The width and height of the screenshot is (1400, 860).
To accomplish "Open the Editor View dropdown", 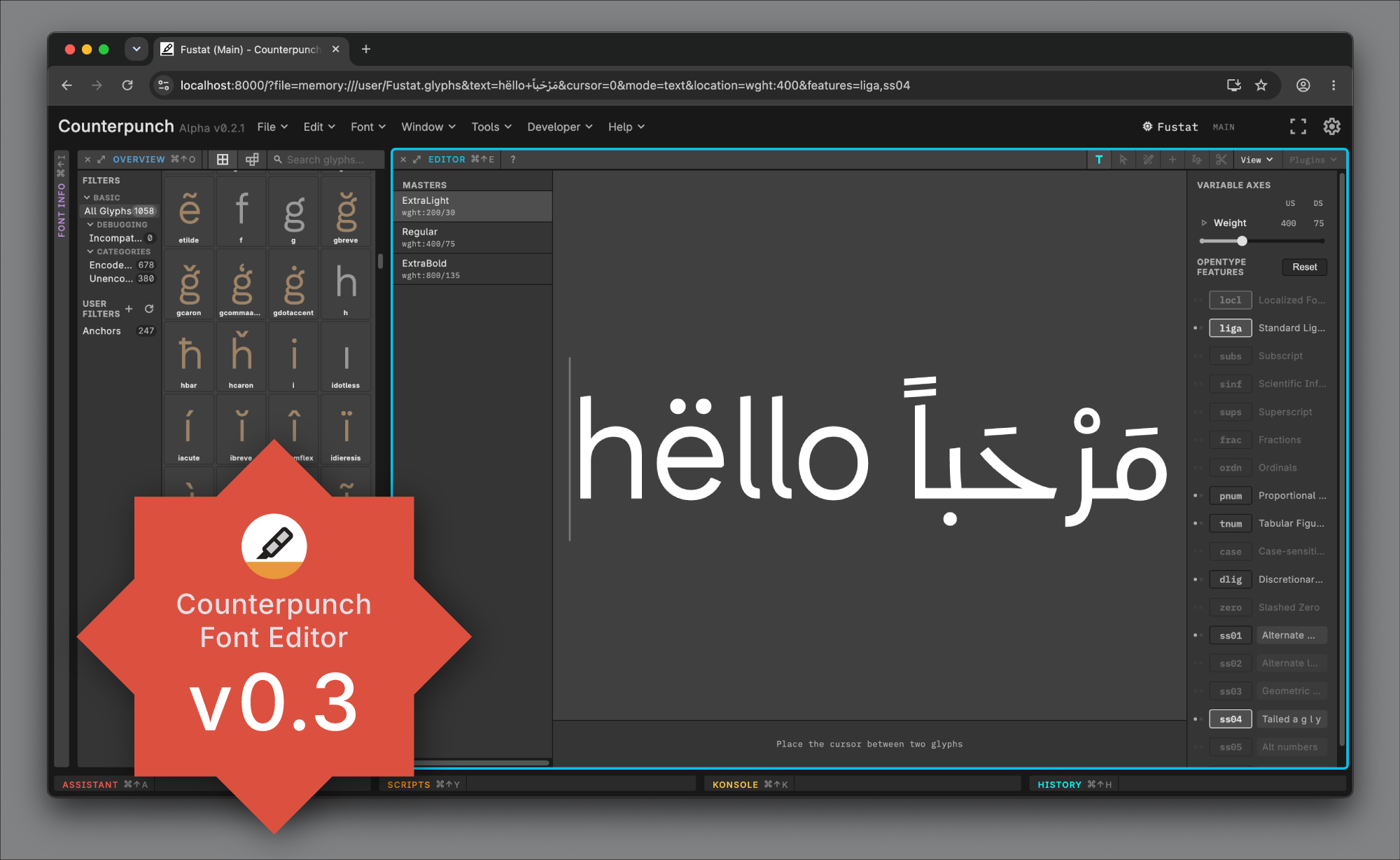I will pos(1256,160).
